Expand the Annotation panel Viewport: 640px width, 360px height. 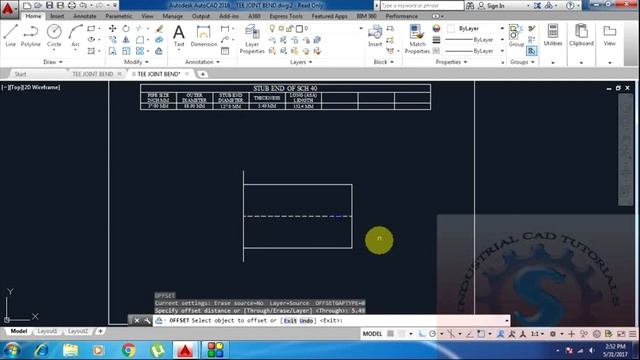tap(202, 62)
